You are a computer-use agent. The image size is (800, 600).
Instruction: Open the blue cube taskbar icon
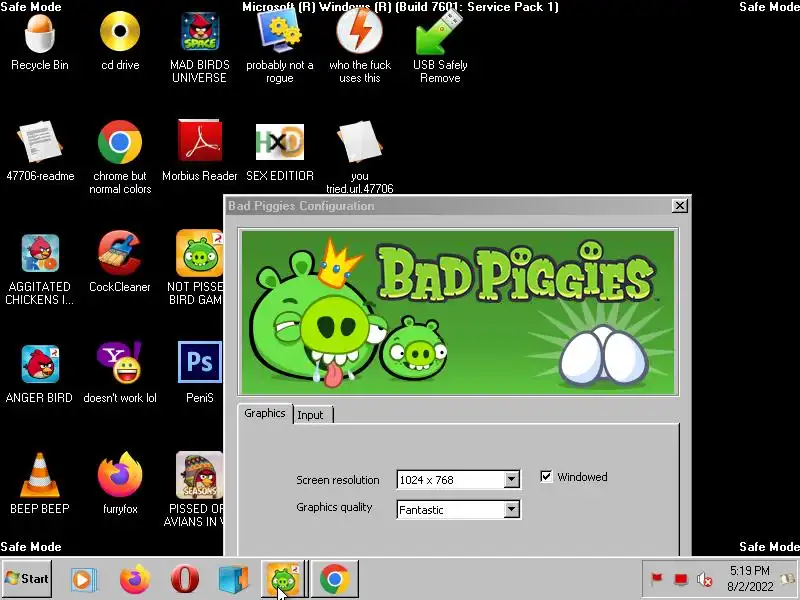pyautogui.click(x=234, y=579)
